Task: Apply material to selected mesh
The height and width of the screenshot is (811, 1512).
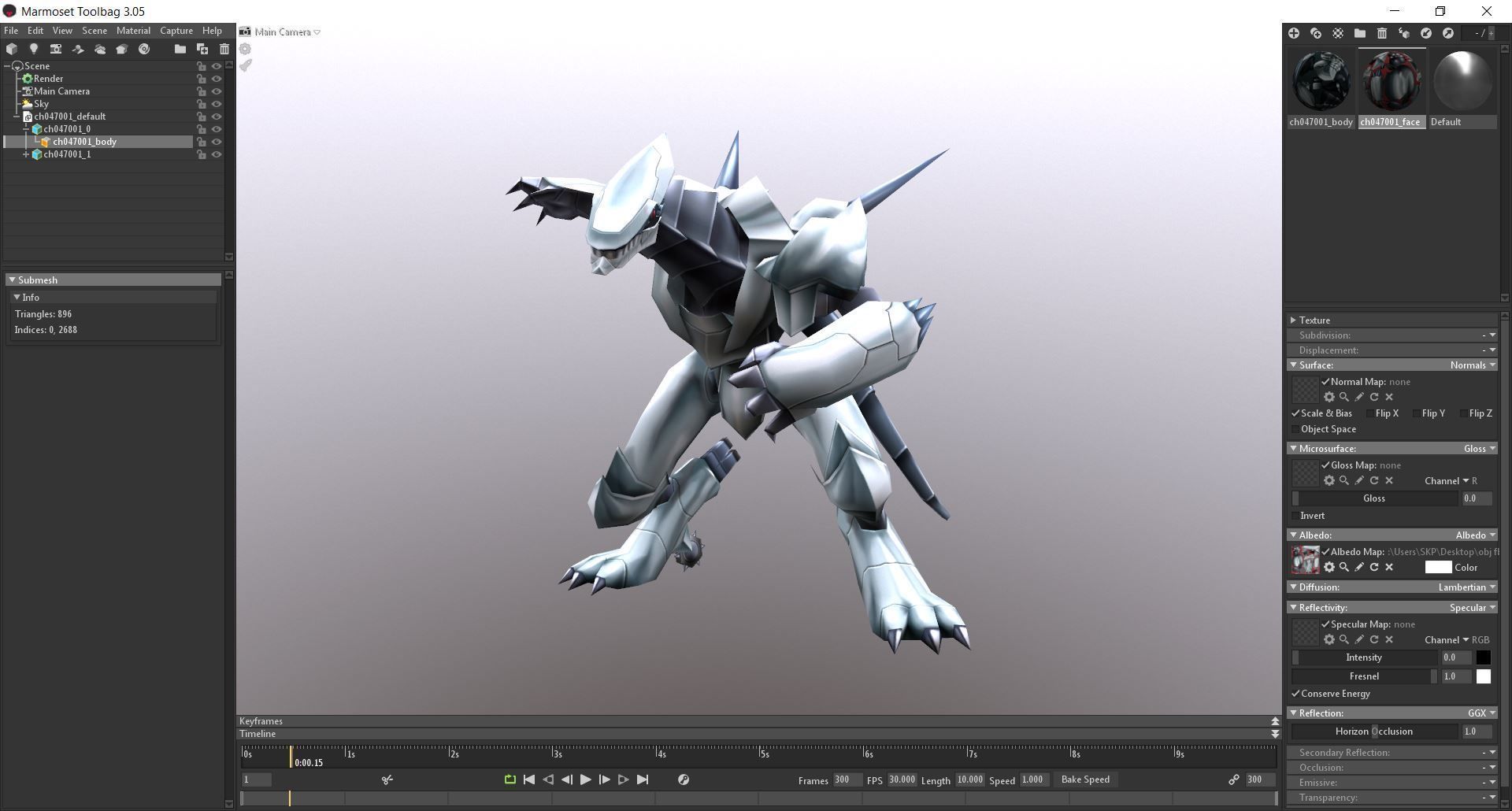Action: point(1404,33)
